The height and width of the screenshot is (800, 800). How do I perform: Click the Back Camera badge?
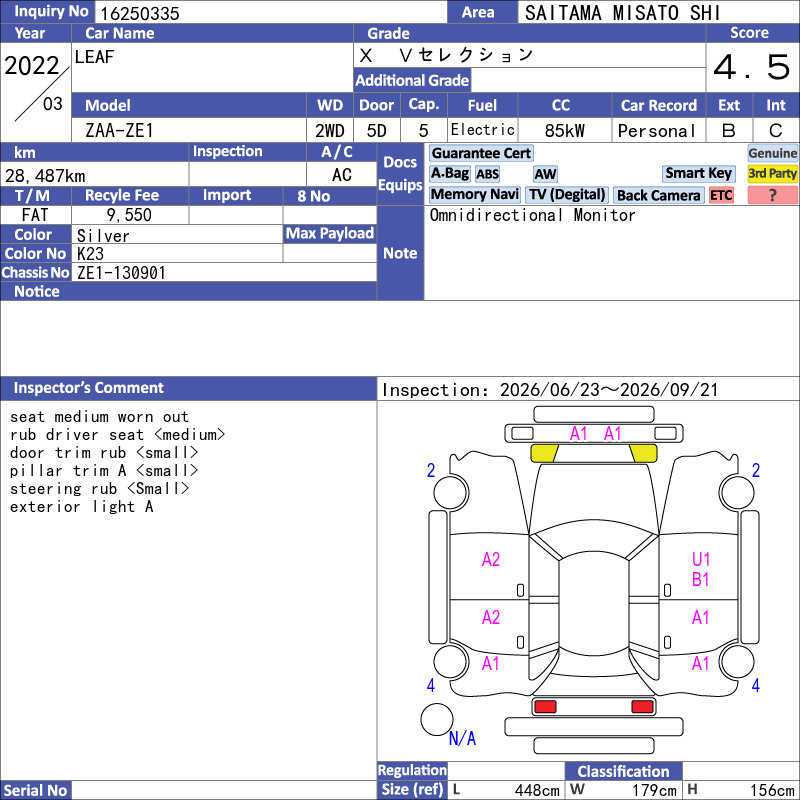[658, 195]
